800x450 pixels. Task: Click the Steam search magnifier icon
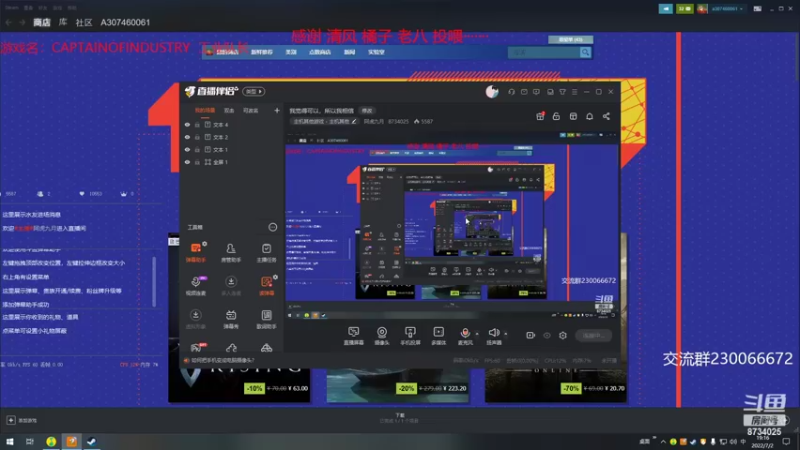pos(585,52)
